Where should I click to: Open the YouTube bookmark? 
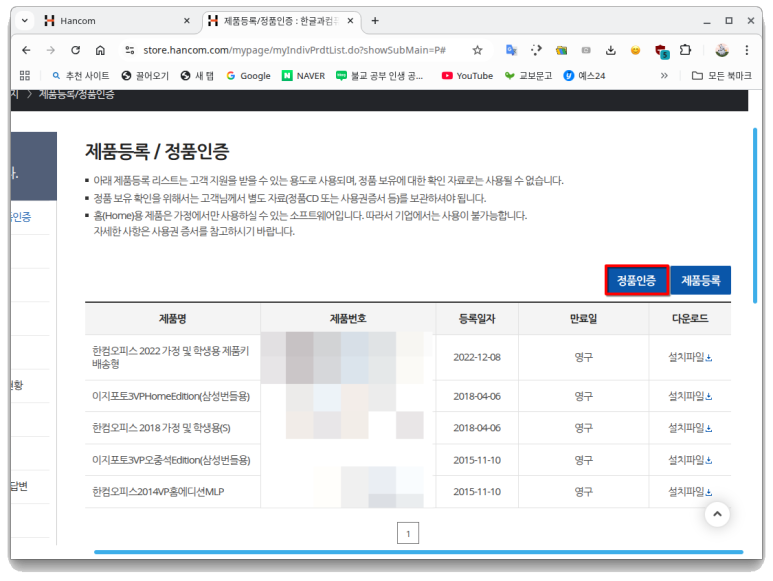tap(467, 75)
